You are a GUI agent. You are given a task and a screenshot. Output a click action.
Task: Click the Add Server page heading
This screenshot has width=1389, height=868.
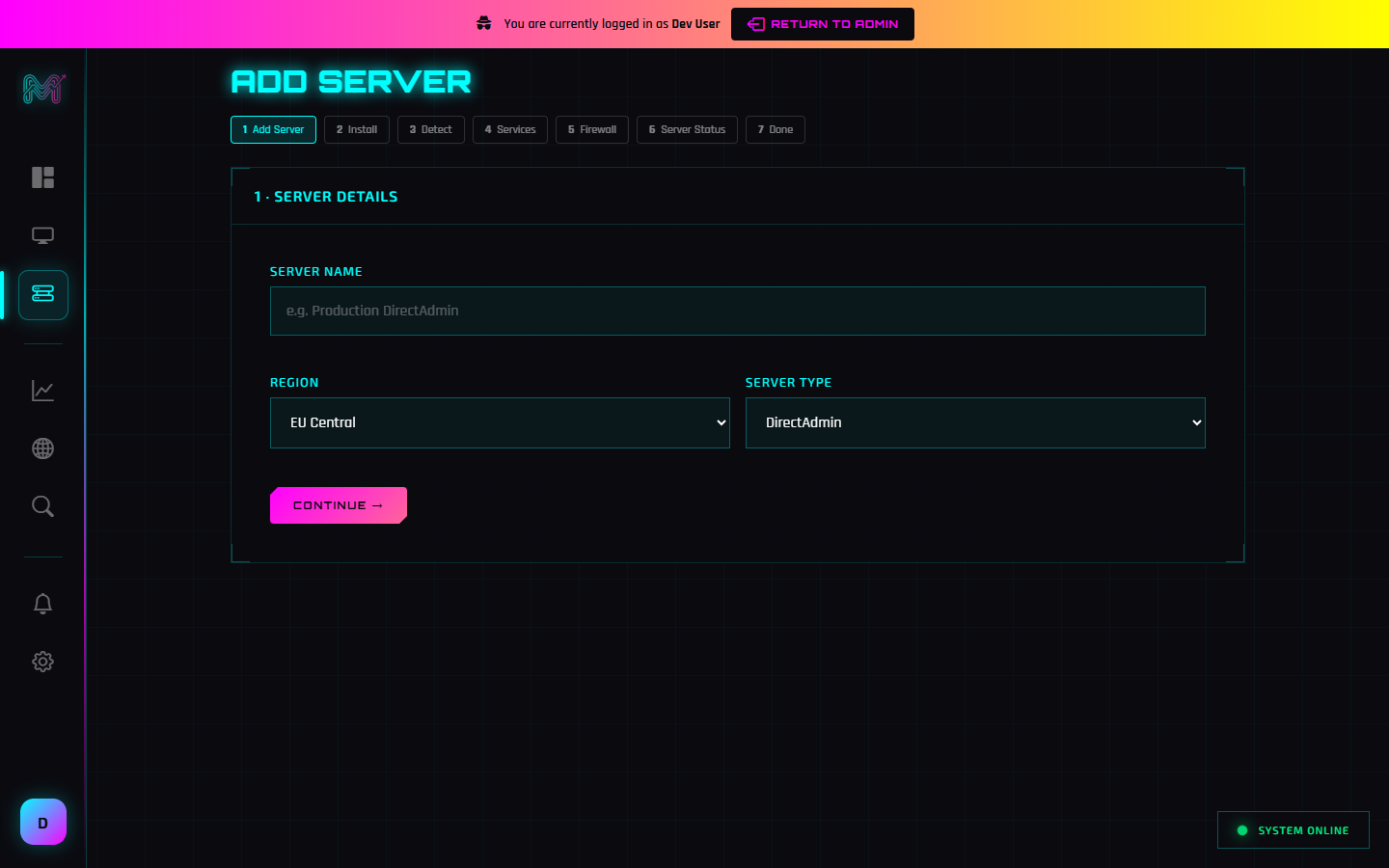click(351, 82)
